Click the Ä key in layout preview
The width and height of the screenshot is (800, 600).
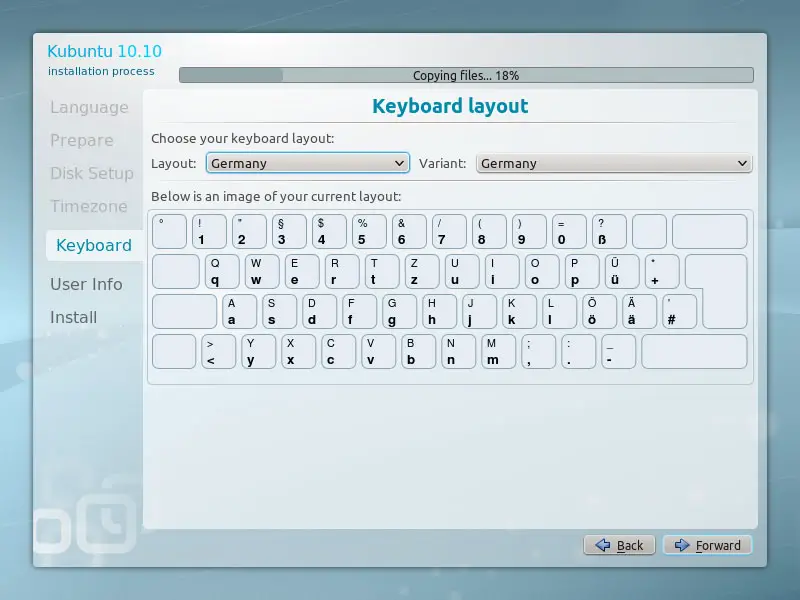(x=639, y=311)
